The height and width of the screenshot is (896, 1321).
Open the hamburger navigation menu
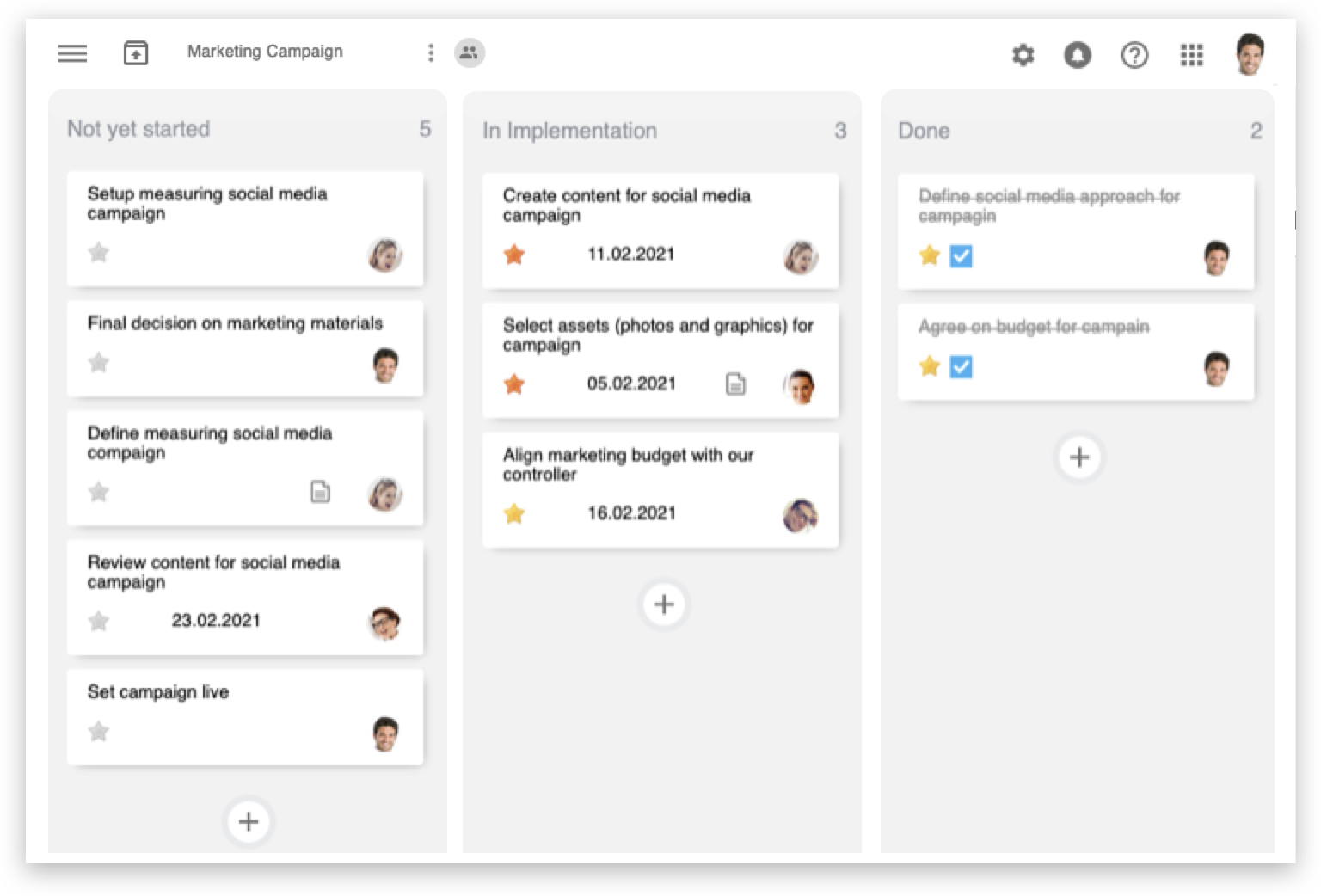(72, 53)
